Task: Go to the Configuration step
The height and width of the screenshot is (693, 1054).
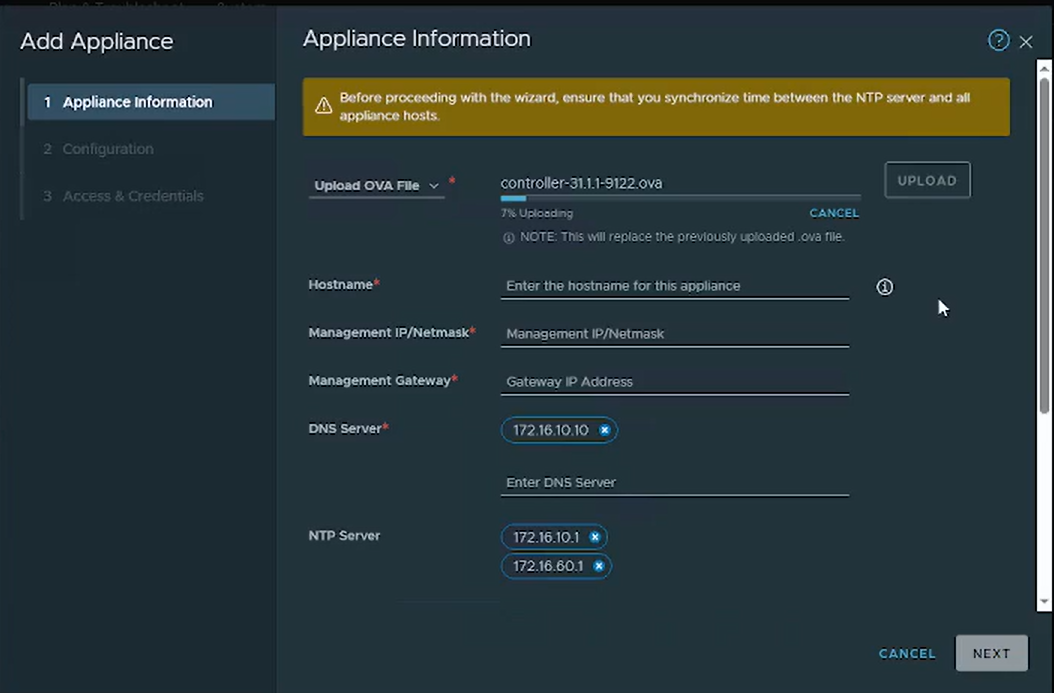Action: [107, 149]
